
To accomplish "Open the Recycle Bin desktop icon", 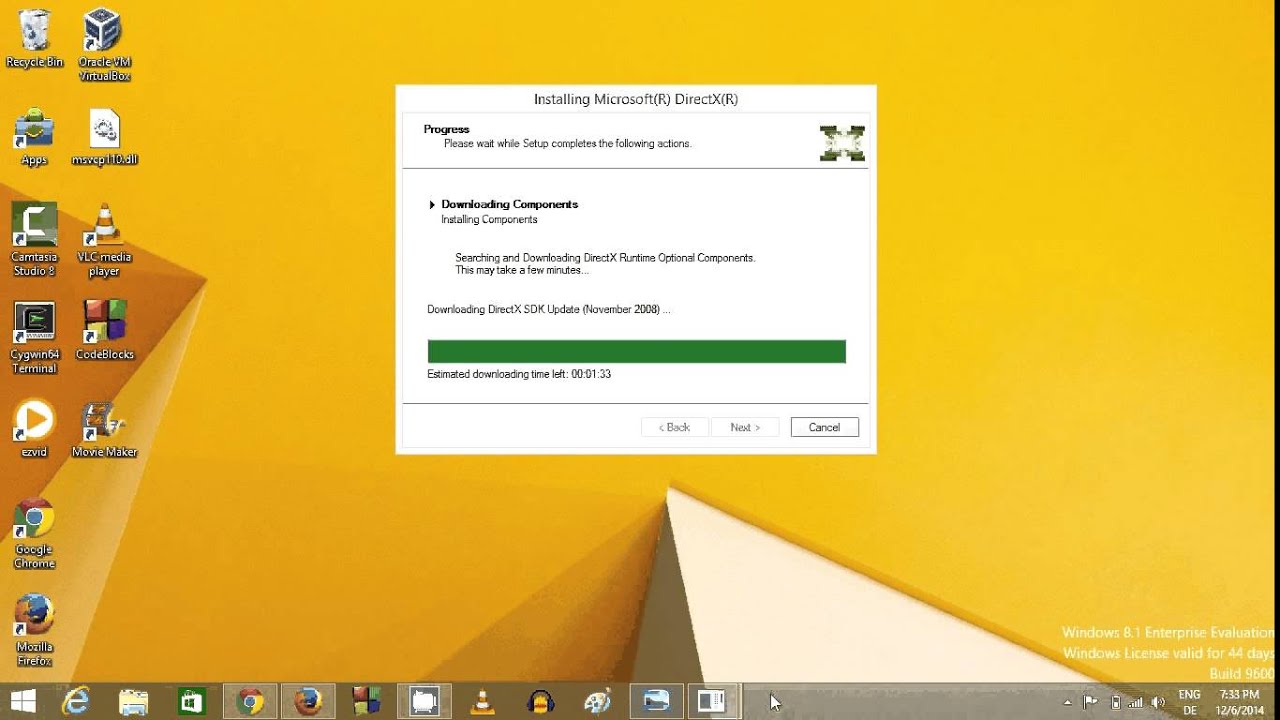I will pos(34,38).
